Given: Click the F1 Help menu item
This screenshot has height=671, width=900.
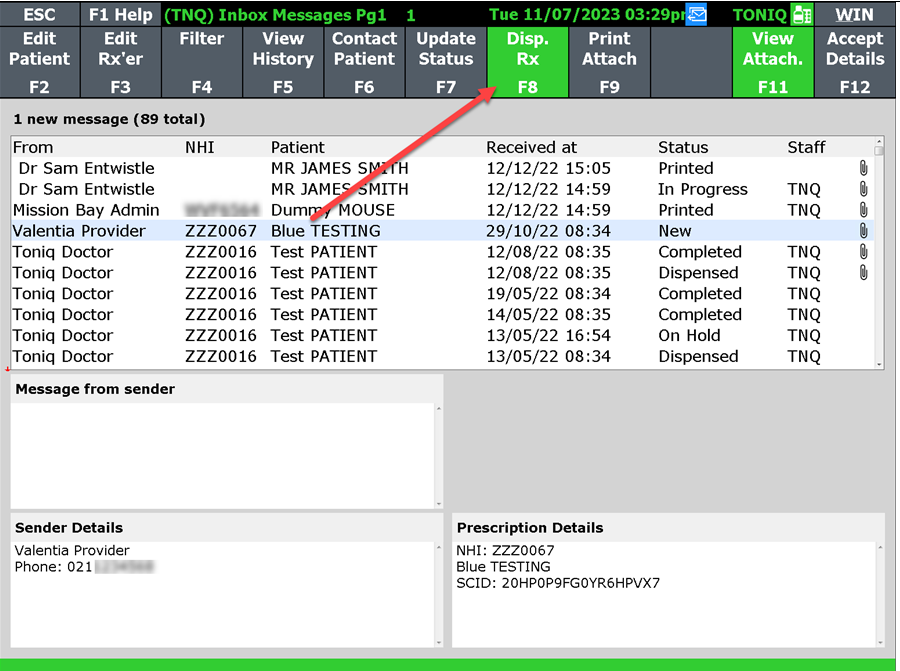Looking at the screenshot, I should (x=121, y=14).
